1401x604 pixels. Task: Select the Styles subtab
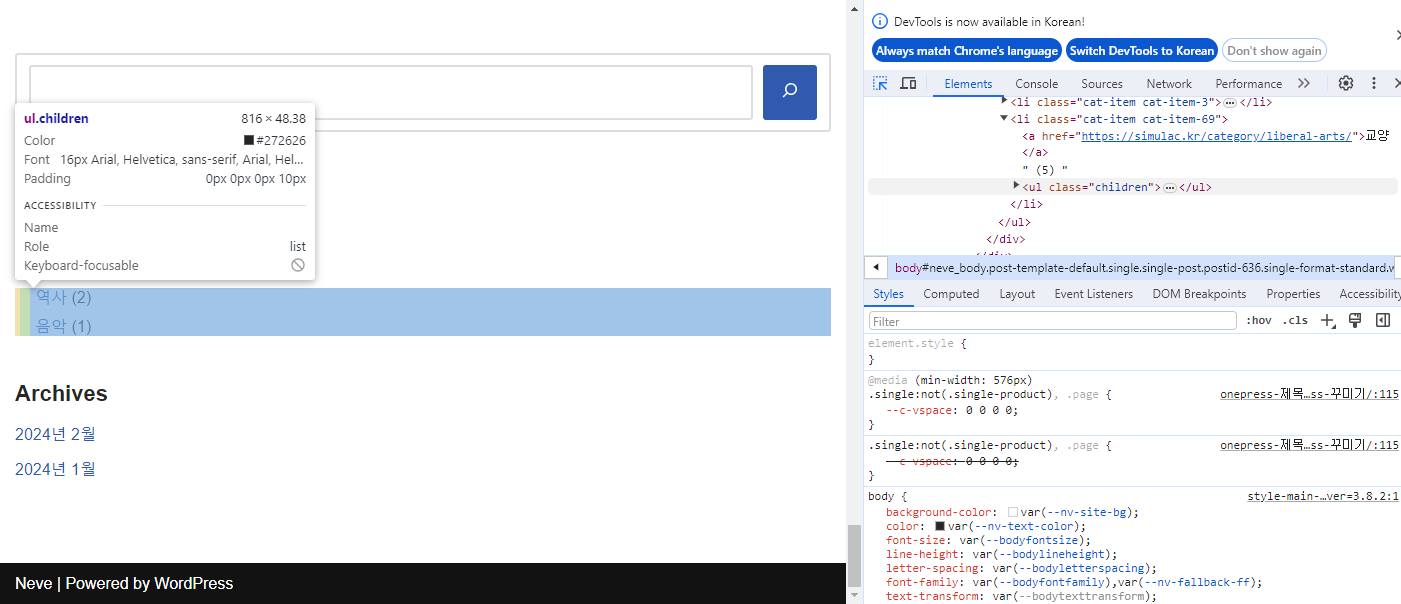click(x=888, y=294)
